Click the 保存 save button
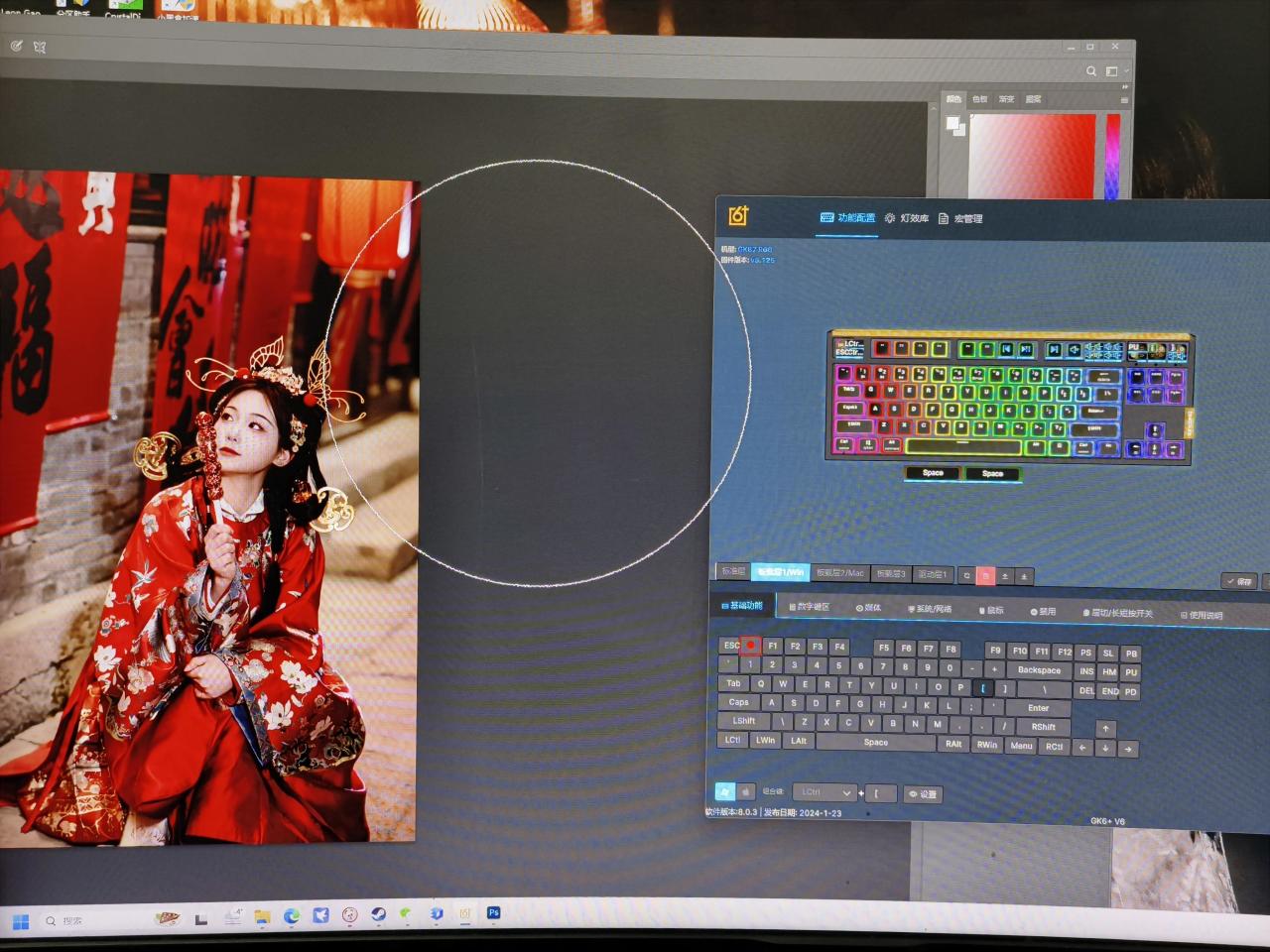The width and height of the screenshot is (1270, 952). coord(1240,582)
